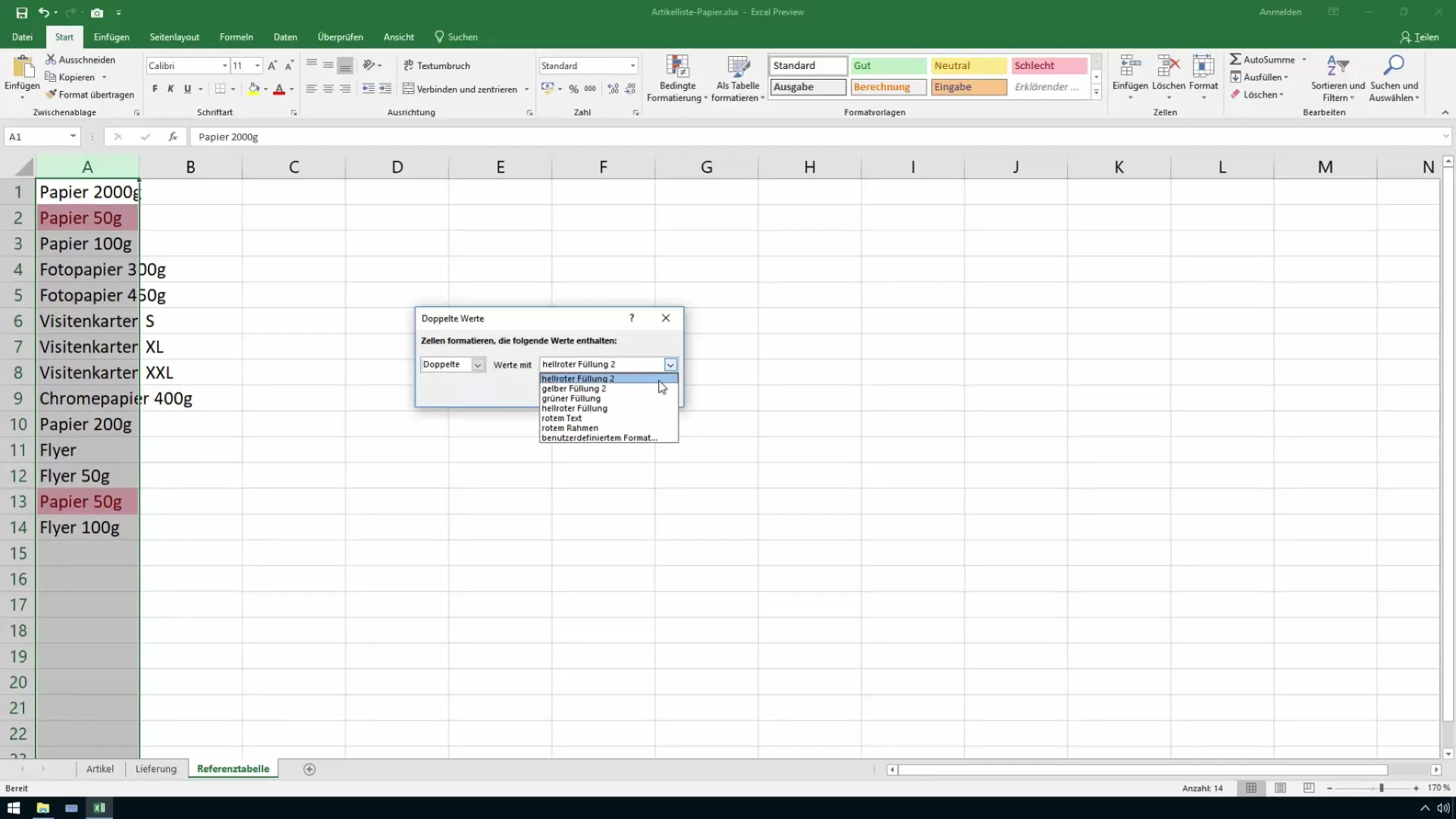The height and width of the screenshot is (819, 1456).
Task: Open the borders icon in Schriftart
Action: (220, 89)
